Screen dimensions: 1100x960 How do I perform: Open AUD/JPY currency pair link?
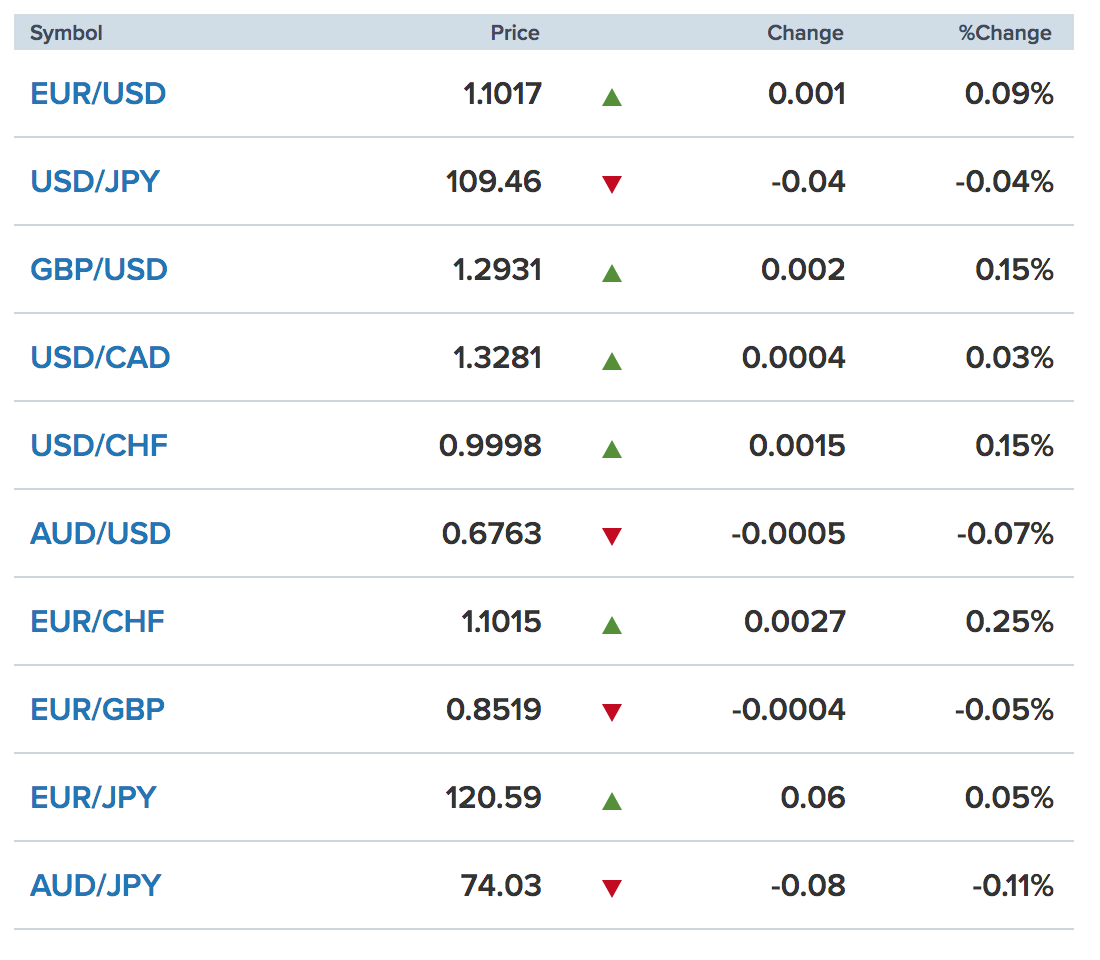95,886
